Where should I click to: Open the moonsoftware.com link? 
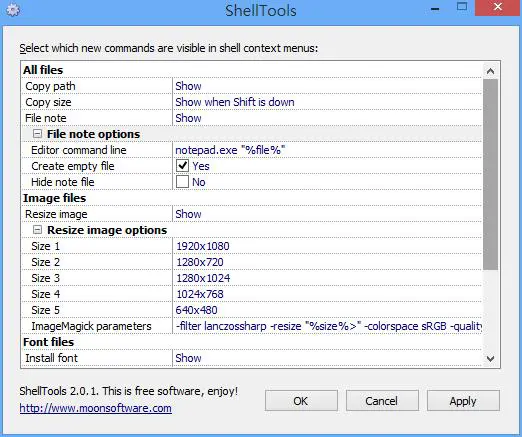(x=96, y=408)
